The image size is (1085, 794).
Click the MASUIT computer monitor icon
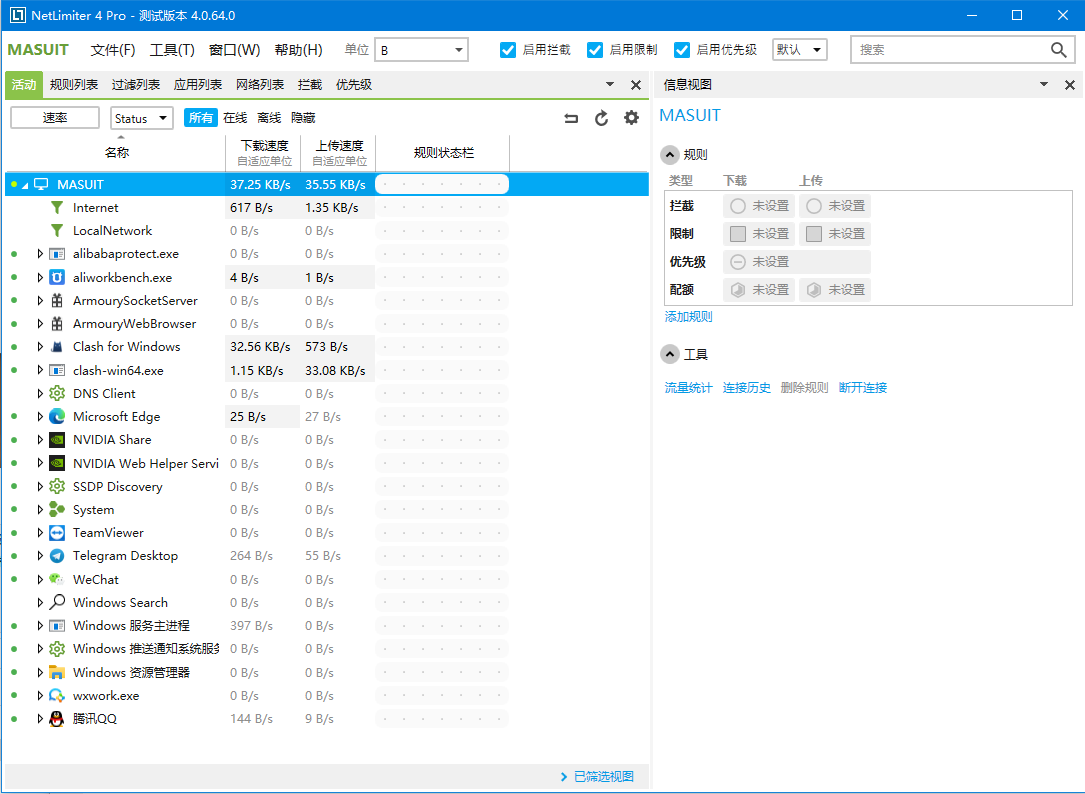[x=42, y=184]
